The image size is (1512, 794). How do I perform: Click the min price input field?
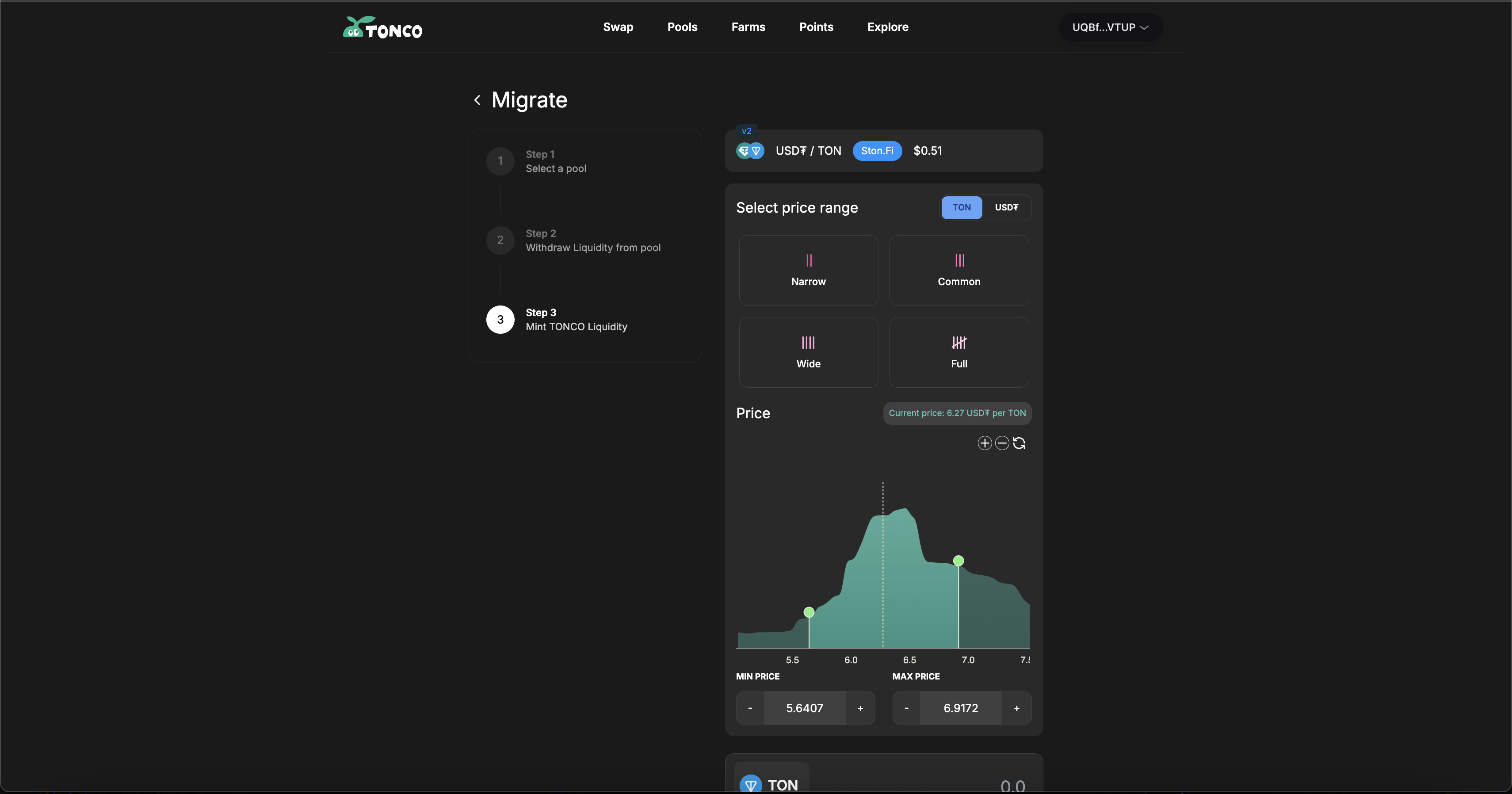tap(804, 708)
